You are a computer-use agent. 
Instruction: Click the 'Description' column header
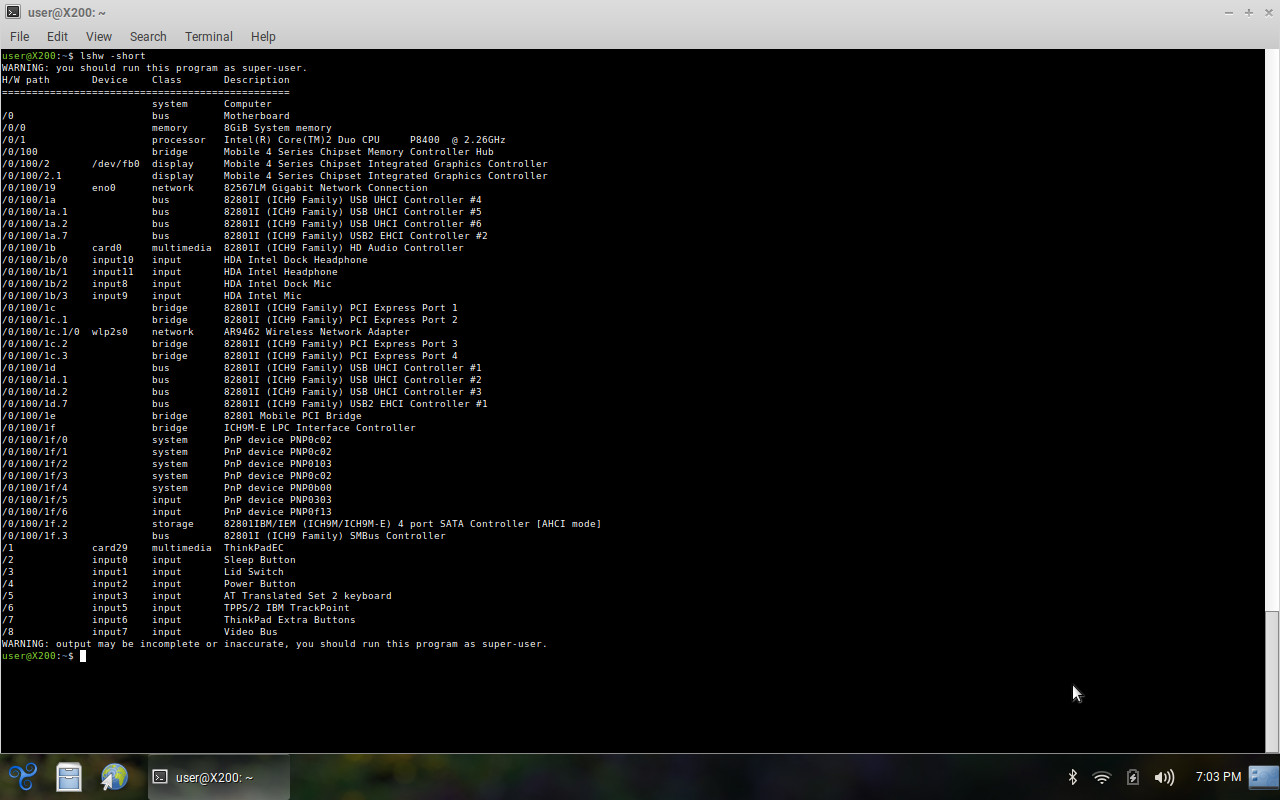[x=257, y=80]
